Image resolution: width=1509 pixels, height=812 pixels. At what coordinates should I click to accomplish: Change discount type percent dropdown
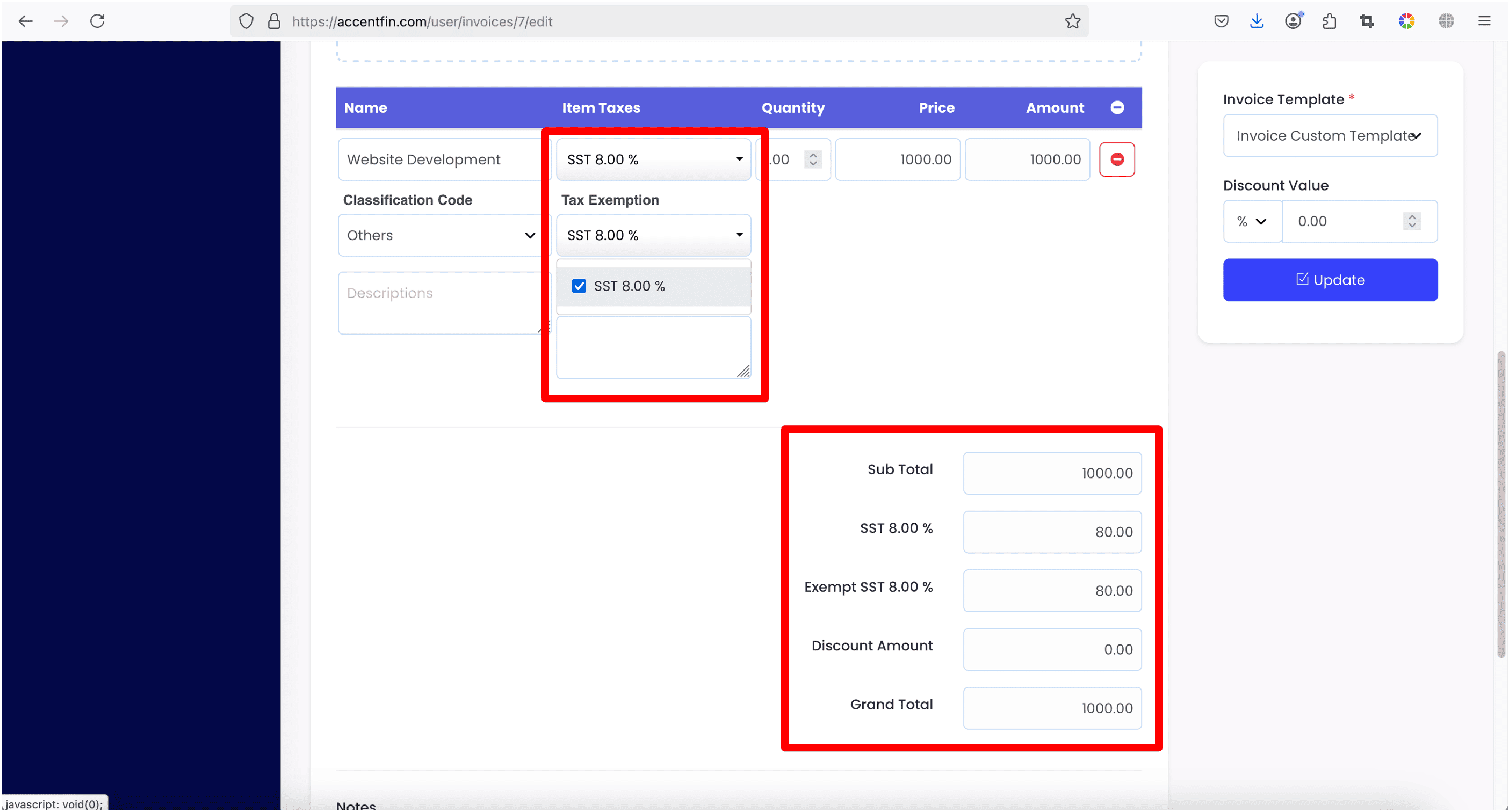[1252, 221]
